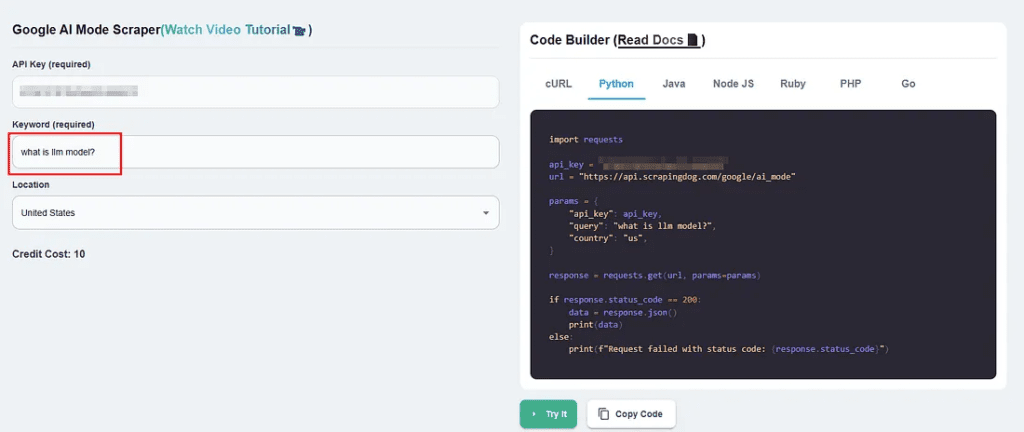Image resolution: width=1024 pixels, height=432 pixels.
Task: Select the Python tab
Action: pos(616,84)
